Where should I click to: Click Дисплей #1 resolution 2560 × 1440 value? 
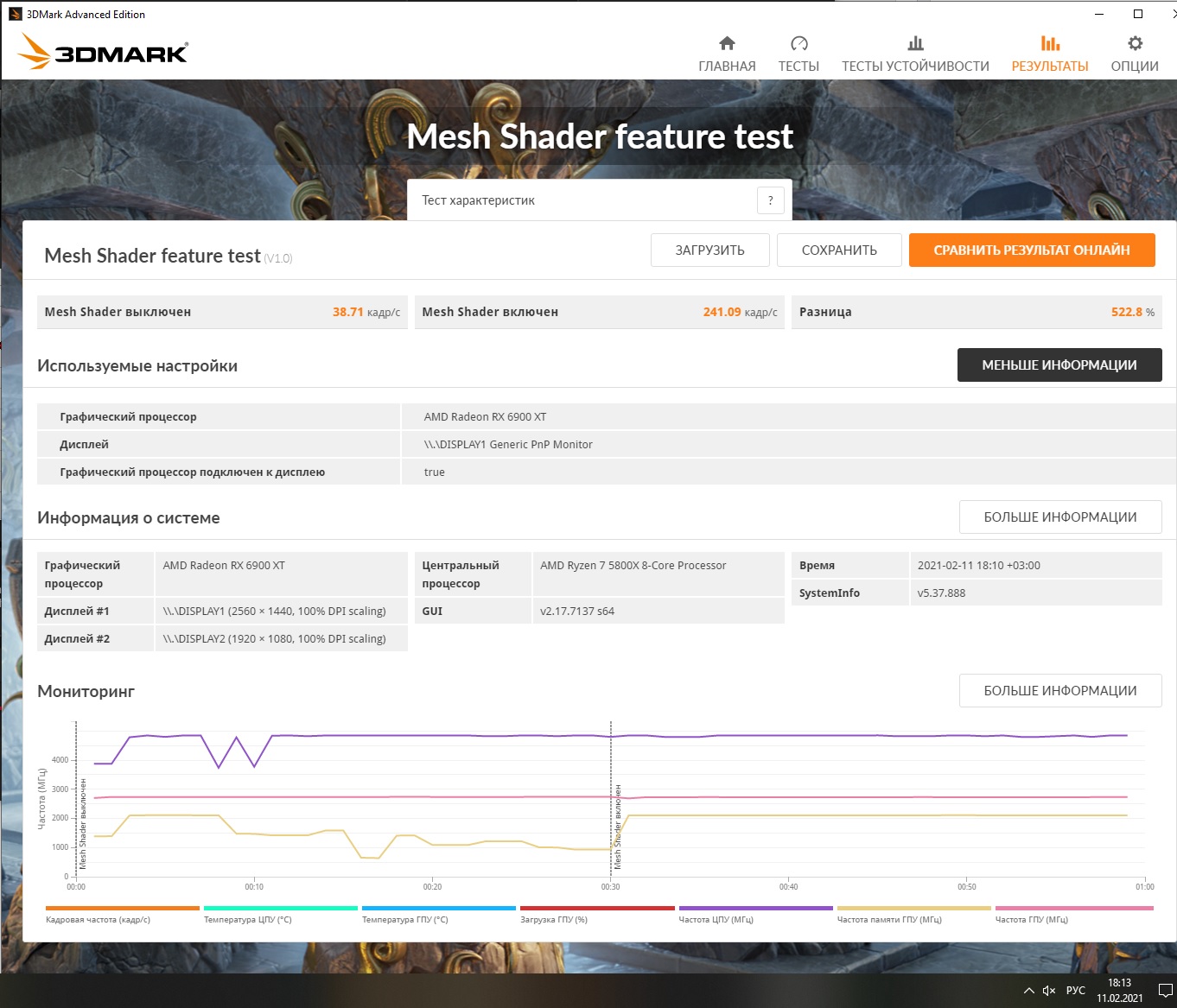tap(275, 612)
